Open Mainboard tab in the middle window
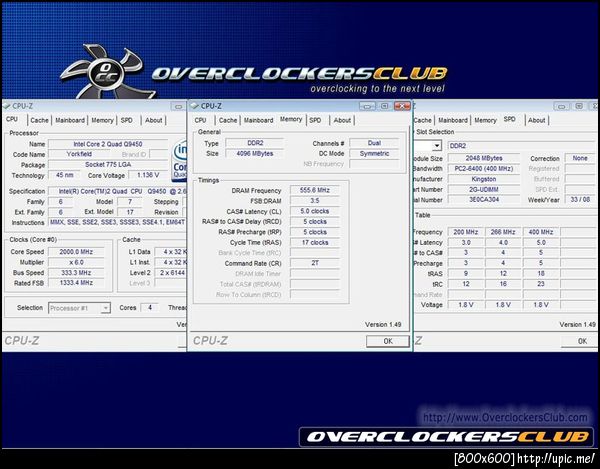 (x=259, y=120)
